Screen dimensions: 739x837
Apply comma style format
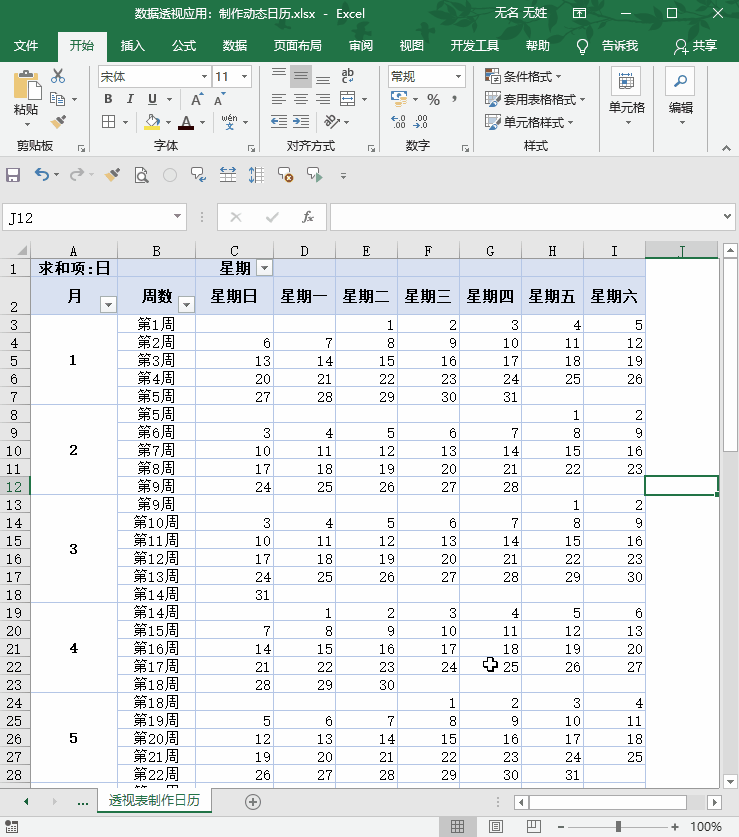[454, 99]
